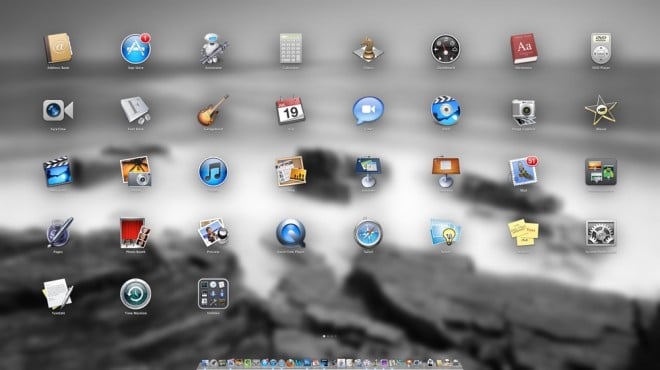Open iMovie gold star icon

click(x=601, y=110)
